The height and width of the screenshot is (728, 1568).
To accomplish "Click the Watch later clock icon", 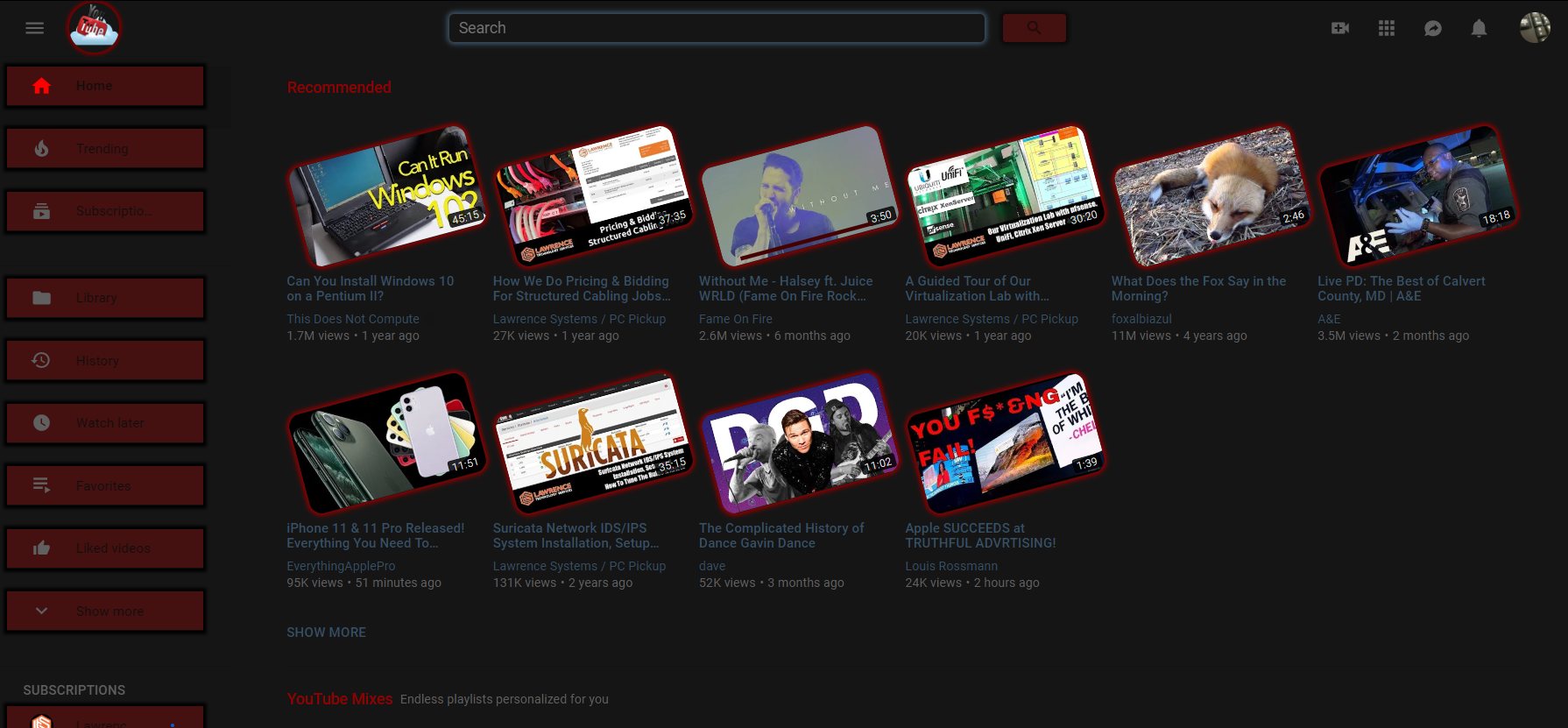I will 41,422.
